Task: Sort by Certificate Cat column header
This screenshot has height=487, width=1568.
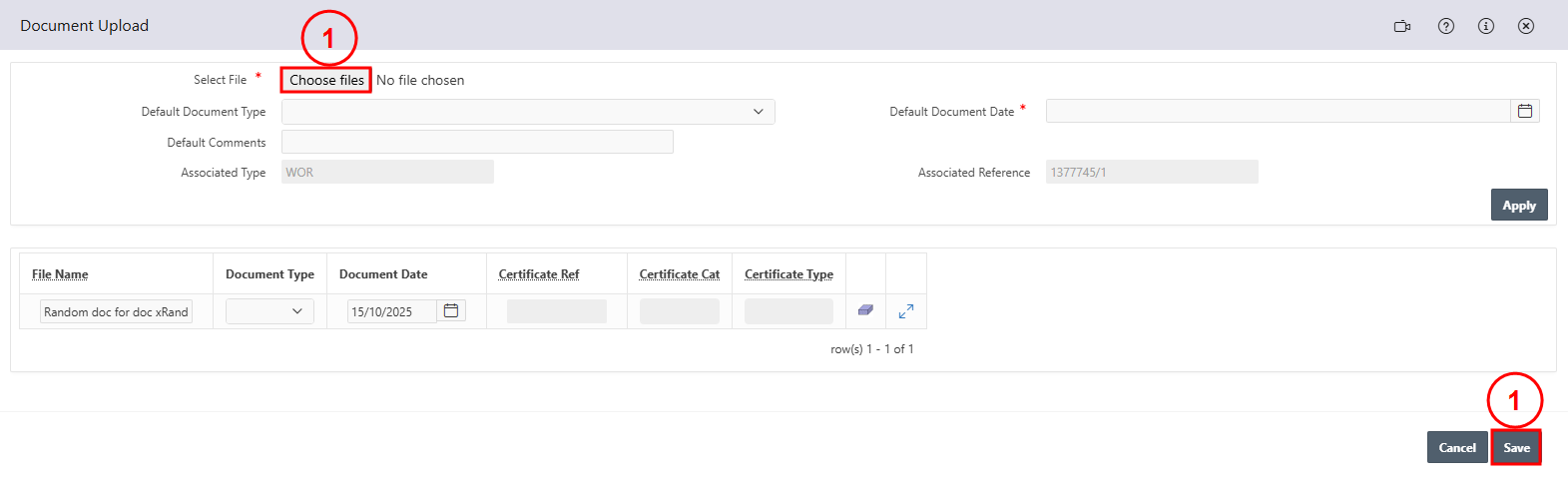Action: (679, 274)
